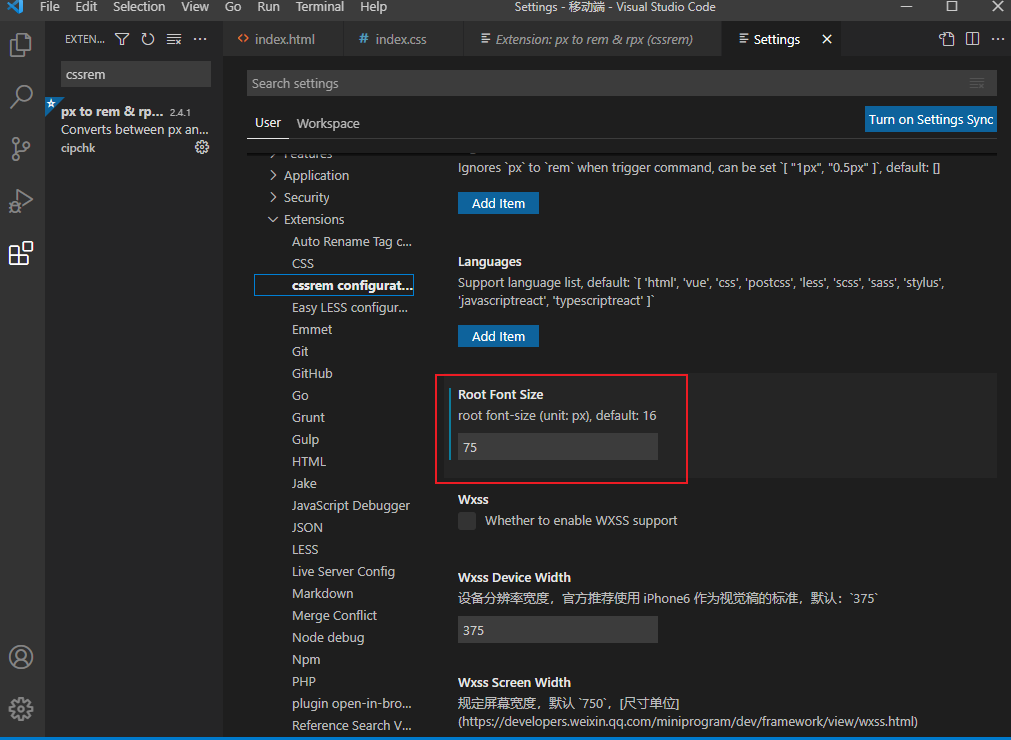Select the px to rem & rpx extension
The image size is (1011, 740).
[134, 130]
